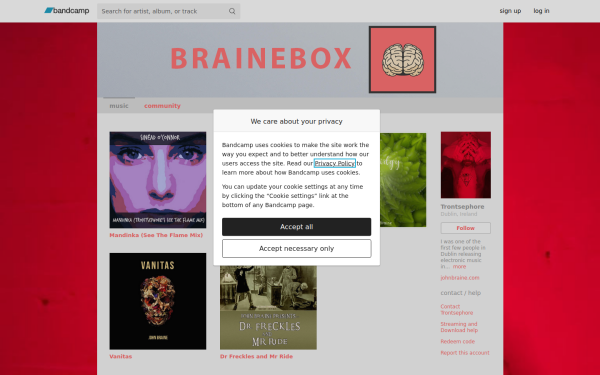This screenshot has width=600, height=375.
Task: Click the Trontsephore artist photo
Action: pos(466,165)
